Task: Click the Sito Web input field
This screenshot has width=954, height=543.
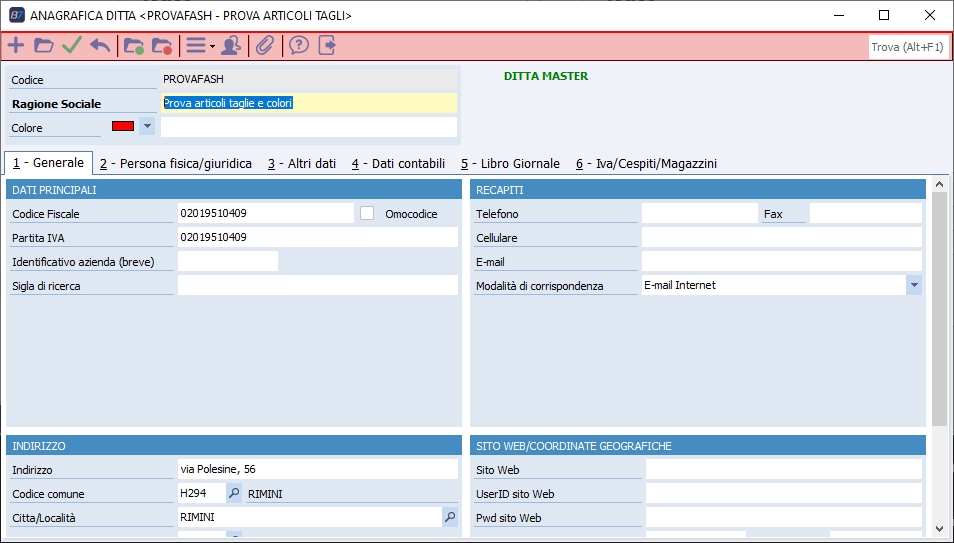Action: tap(784, 469)
